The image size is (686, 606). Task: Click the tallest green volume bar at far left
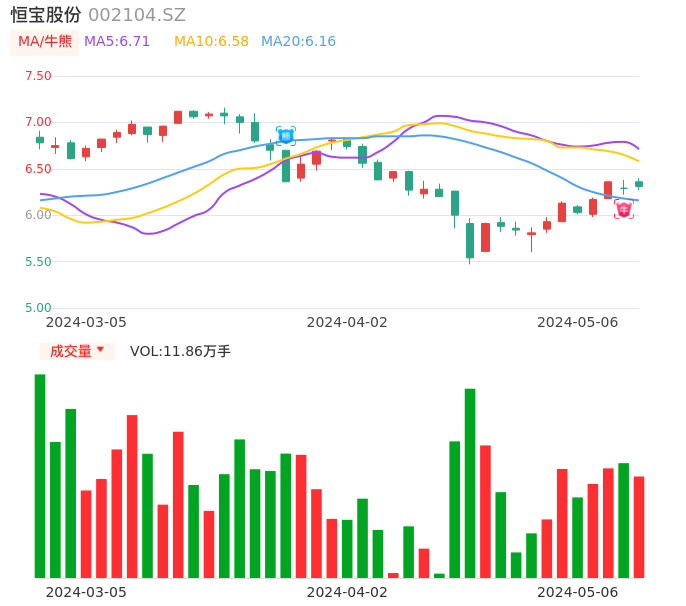(40, 476)
